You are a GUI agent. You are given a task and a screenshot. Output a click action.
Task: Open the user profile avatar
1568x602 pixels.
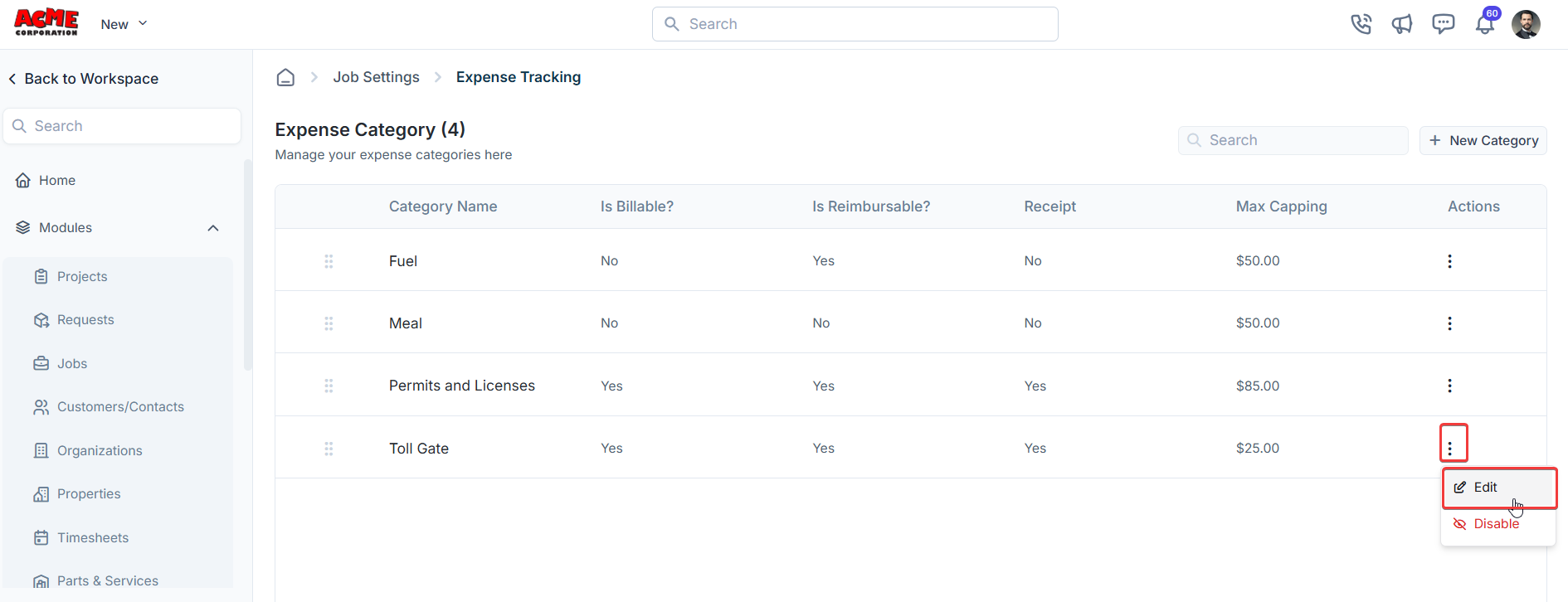point(1526,24)
